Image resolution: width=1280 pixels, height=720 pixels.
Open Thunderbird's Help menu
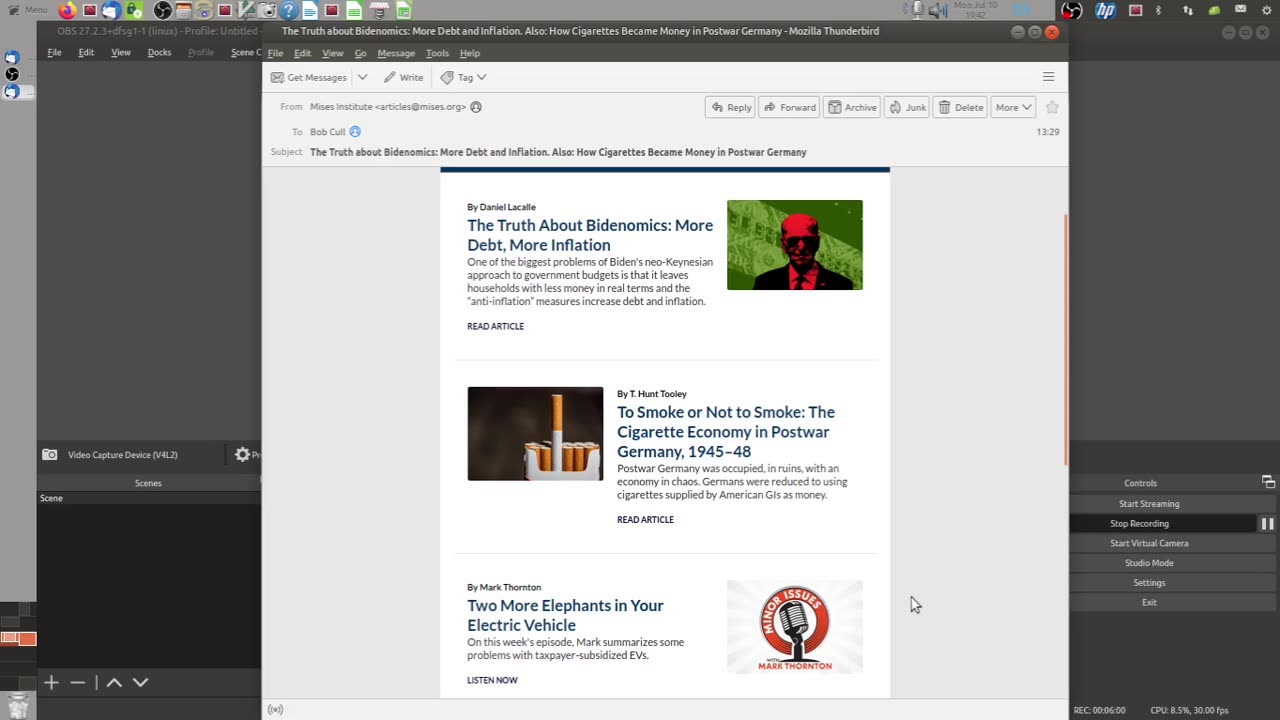coord(470,53)
